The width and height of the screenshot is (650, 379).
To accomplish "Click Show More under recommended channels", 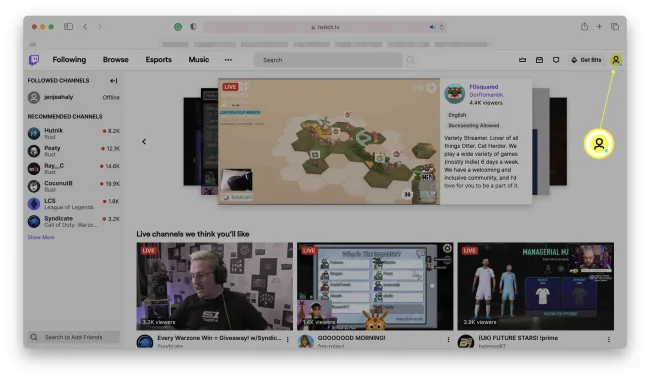I will click(x=41, y=237).
